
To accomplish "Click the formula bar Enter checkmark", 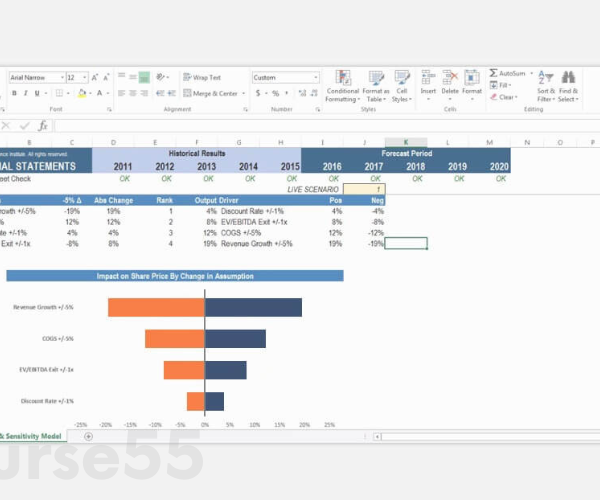I will [x=24, y=125].
